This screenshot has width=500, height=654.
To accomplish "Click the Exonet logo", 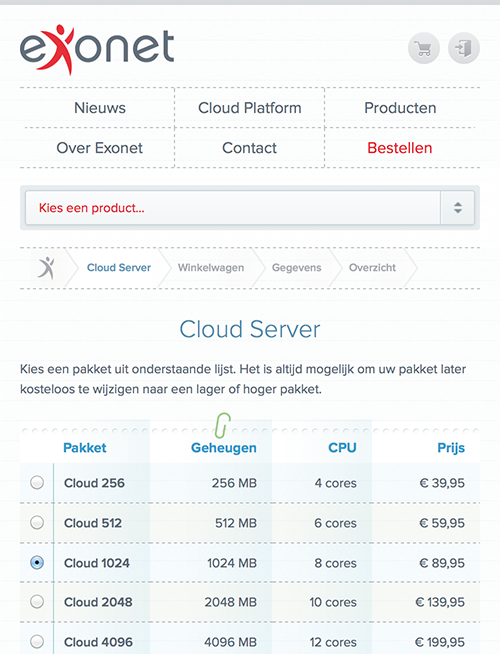I will click(x=97, y=50).
